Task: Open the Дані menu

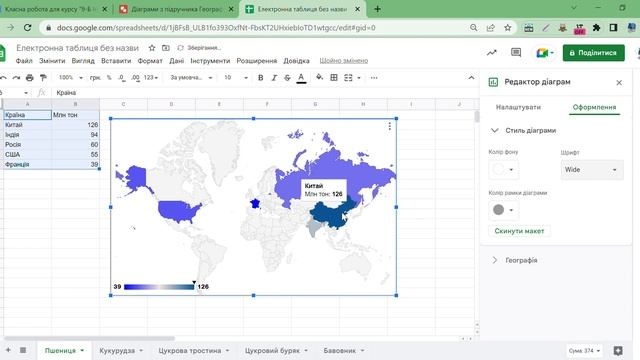Action: [176, 61]
